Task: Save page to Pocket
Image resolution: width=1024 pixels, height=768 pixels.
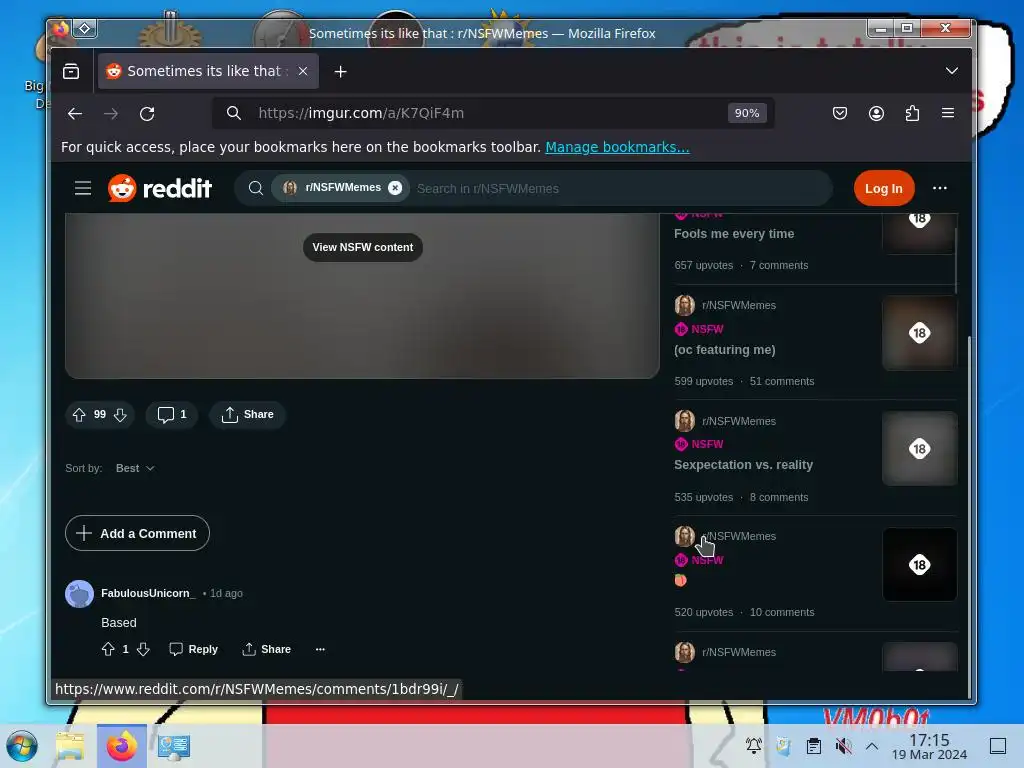Action: (840, 113)
